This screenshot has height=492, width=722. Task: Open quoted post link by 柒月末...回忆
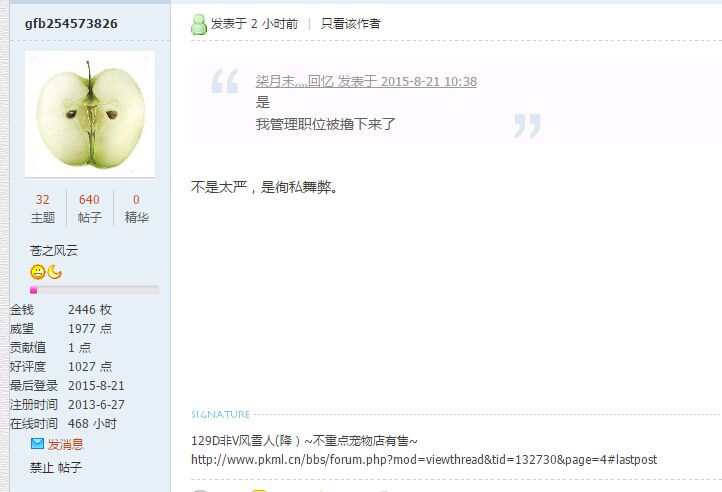(366, 82)
